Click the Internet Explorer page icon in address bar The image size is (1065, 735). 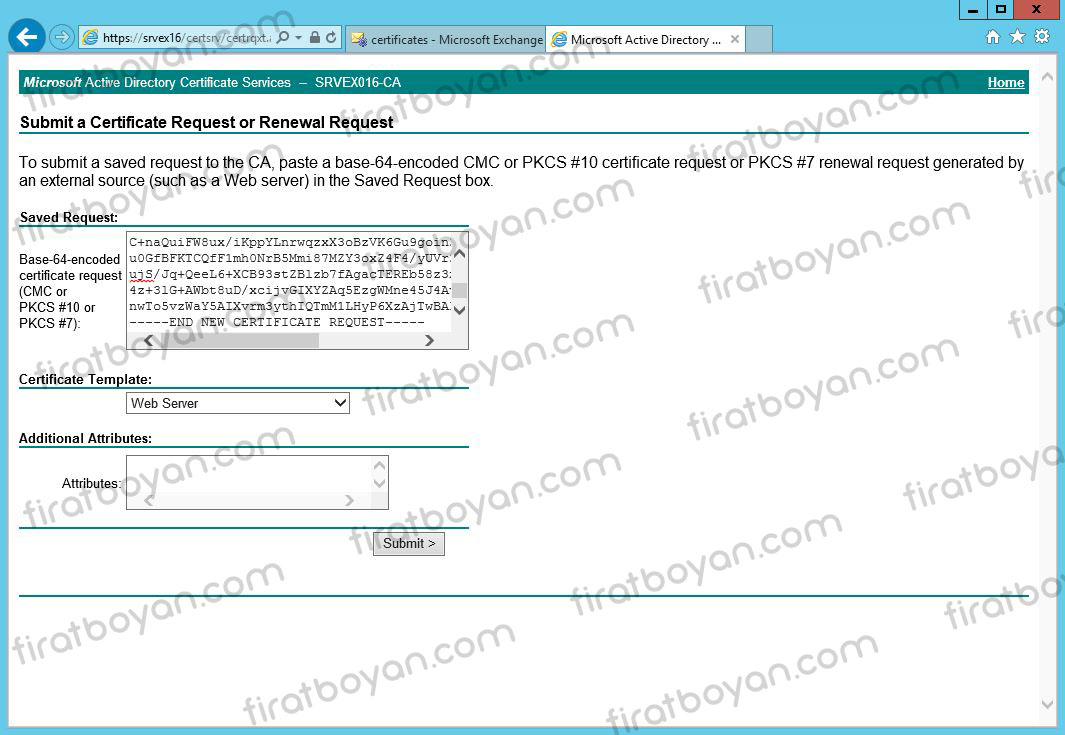tap(90, 37)
